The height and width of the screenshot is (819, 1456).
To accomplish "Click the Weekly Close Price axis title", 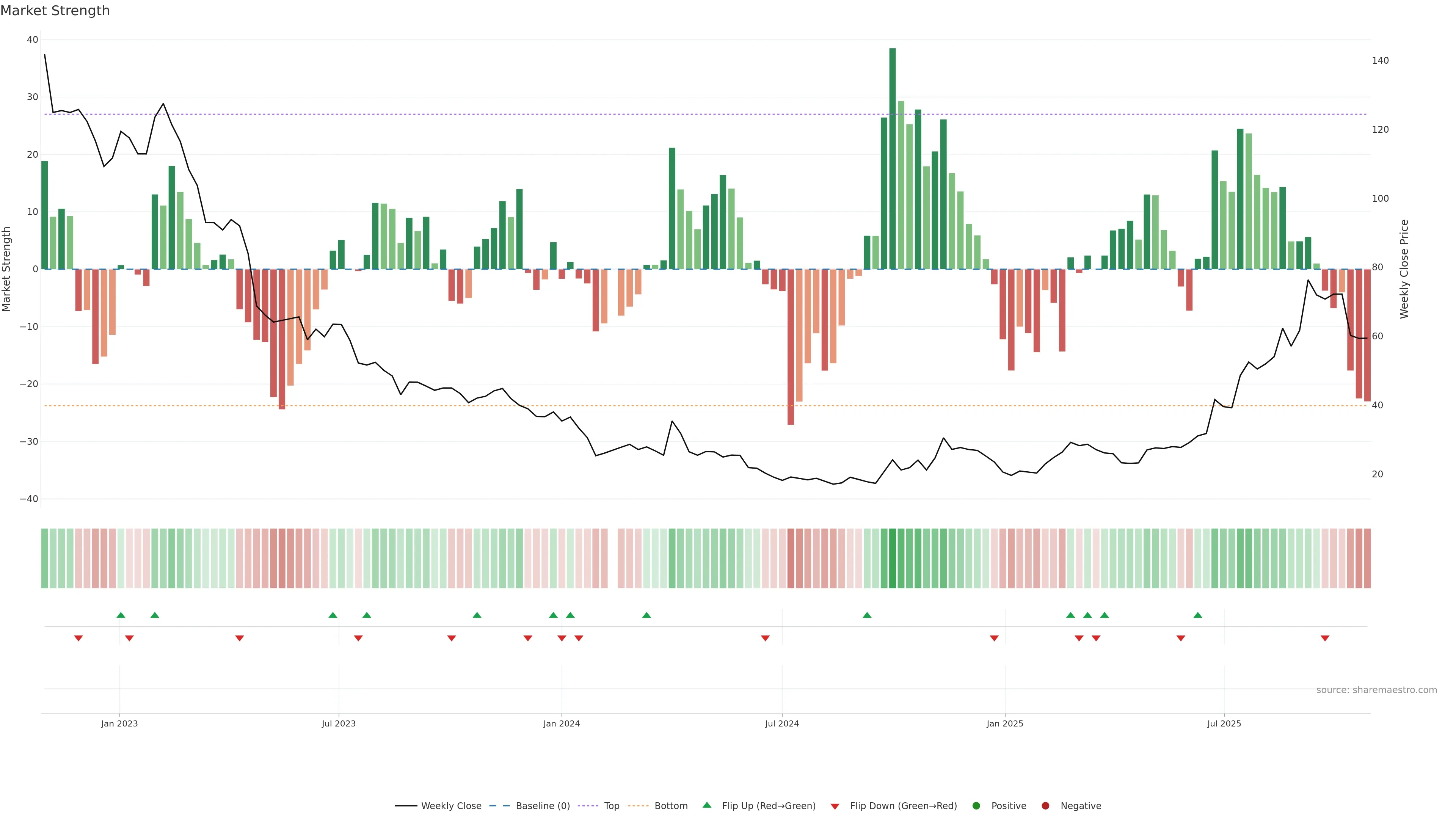I will (x=1404, y=269).
